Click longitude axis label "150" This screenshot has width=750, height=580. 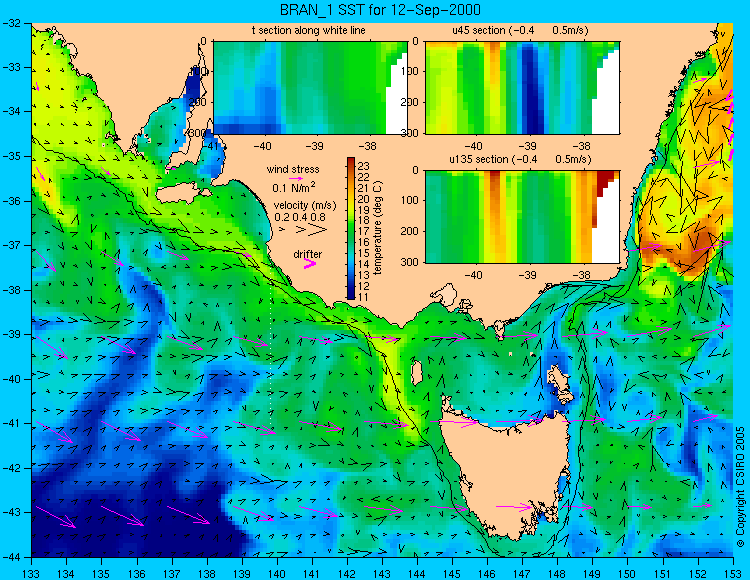click(x=628, y=573)
